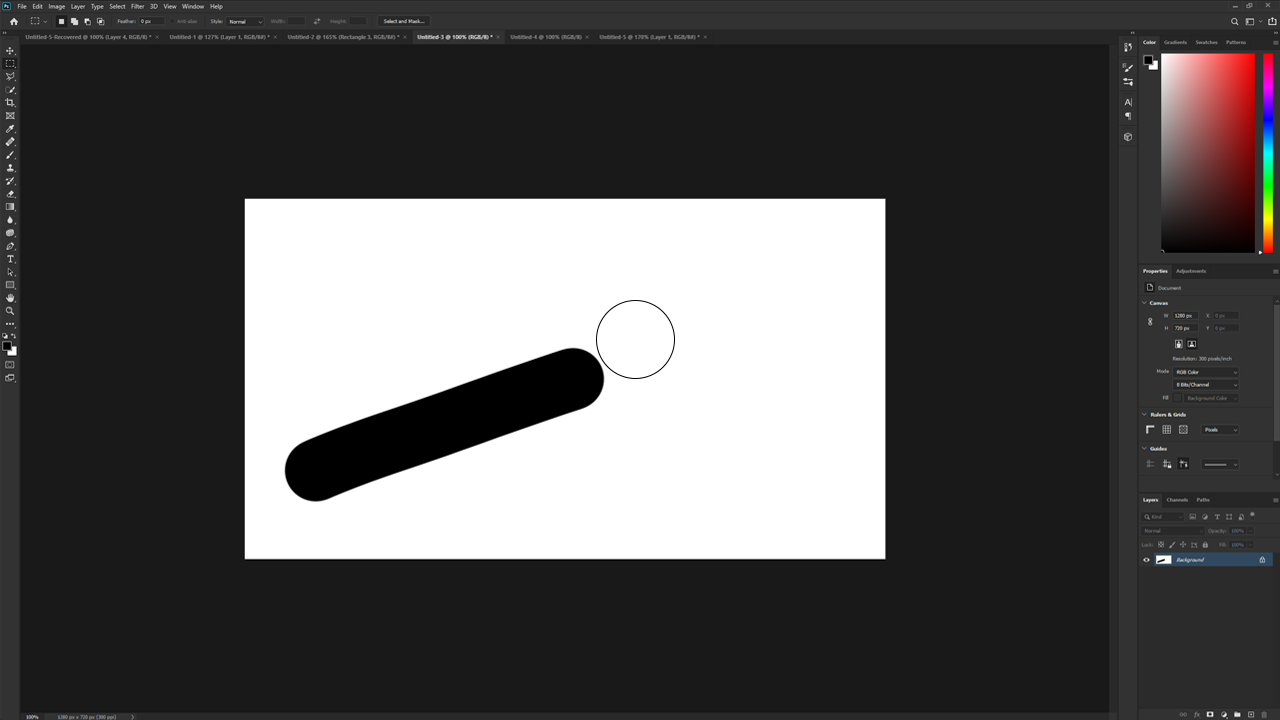Open the File menu
1280x720 pixels.
point(22,6)
